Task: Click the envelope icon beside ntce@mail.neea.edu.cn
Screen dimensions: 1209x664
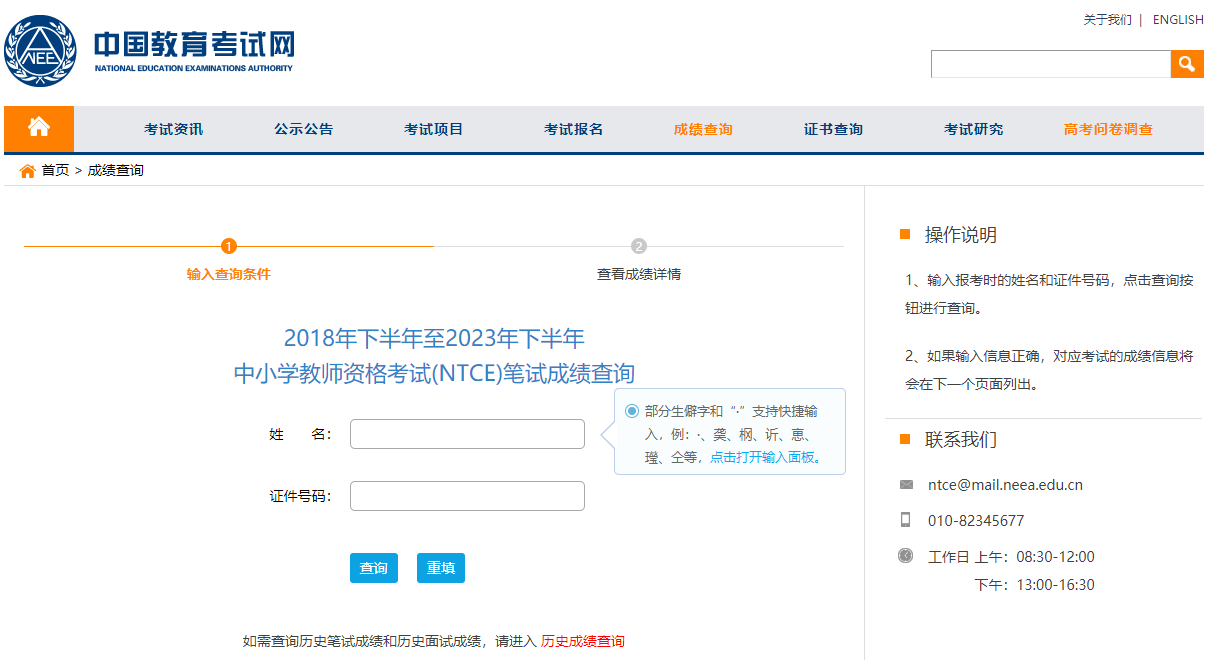Action: 905,483
